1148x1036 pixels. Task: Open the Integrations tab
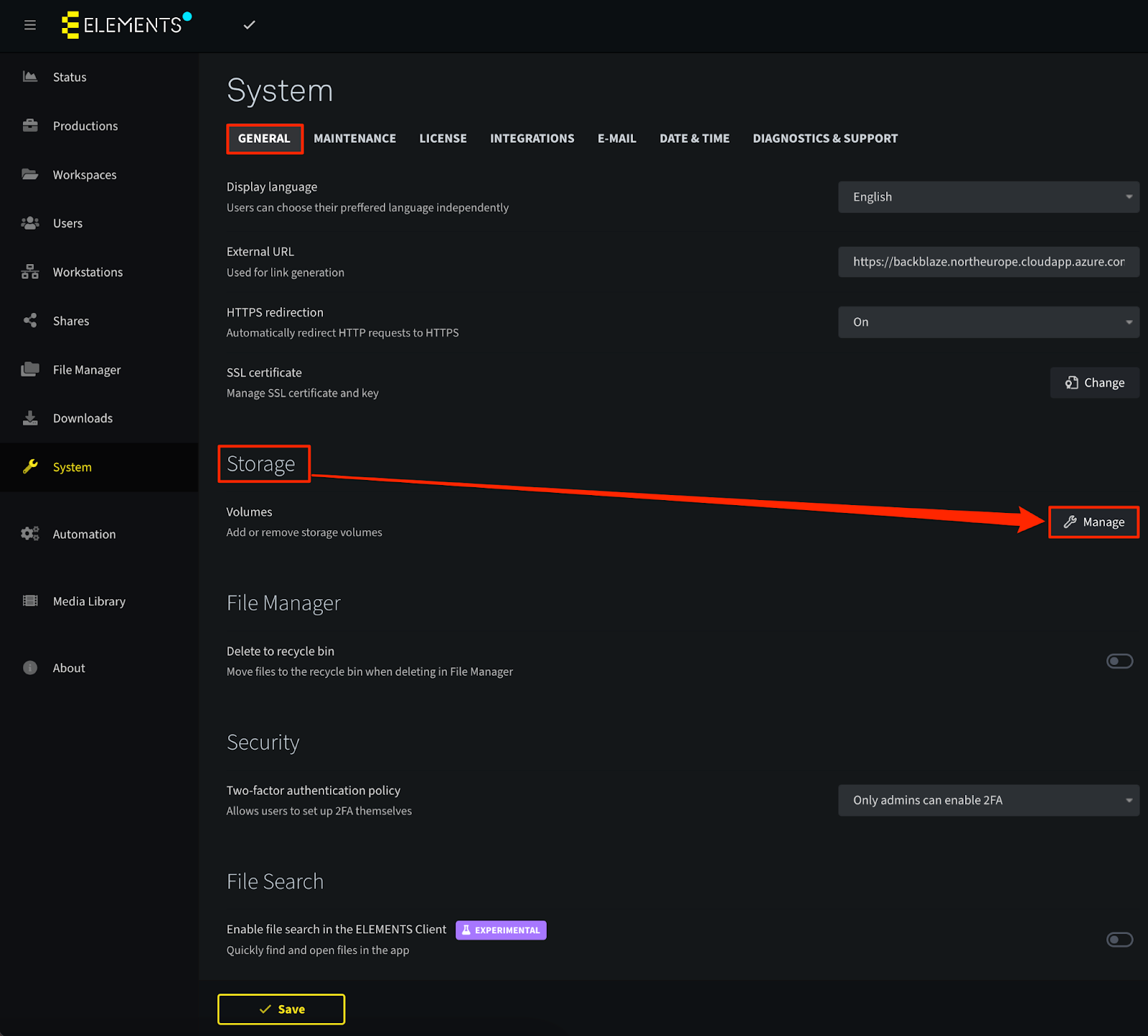tap(532, 138)
